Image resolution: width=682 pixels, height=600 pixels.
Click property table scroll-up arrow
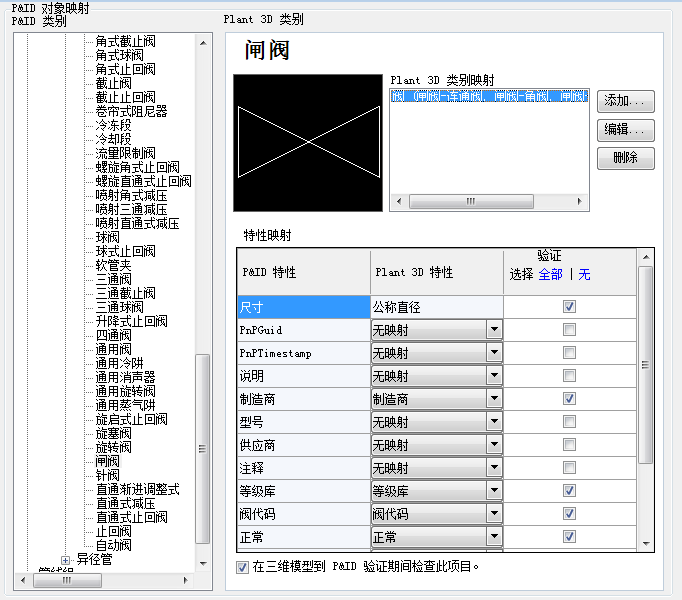[646, 257]
